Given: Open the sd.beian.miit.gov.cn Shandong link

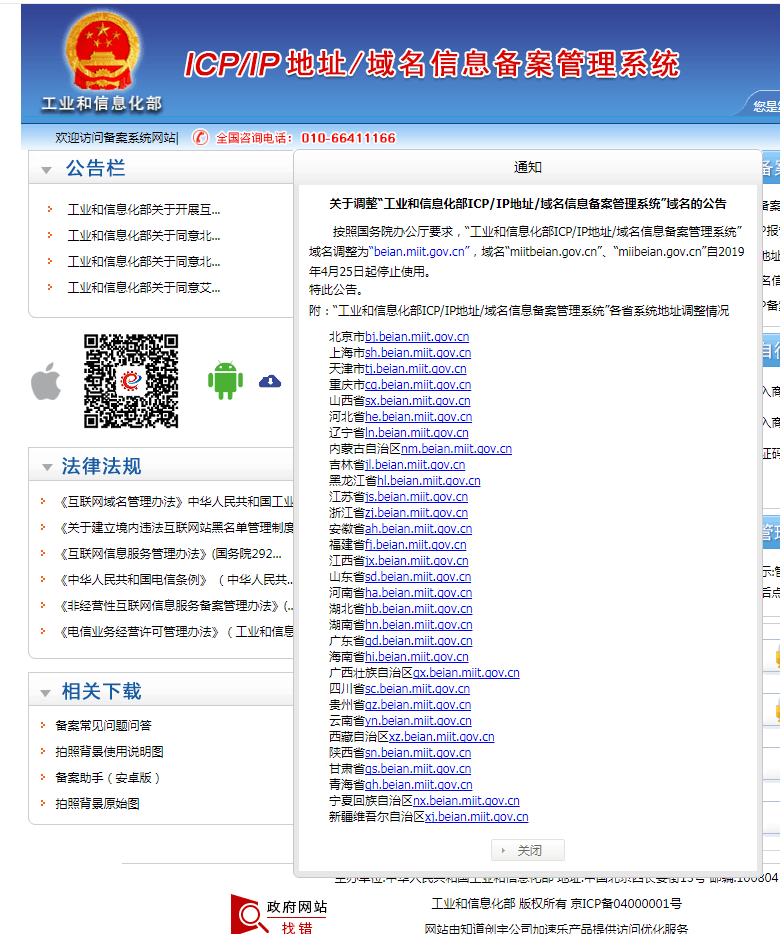Looking at the screenshot, I should pyautogui.click(x=418, y=577).
